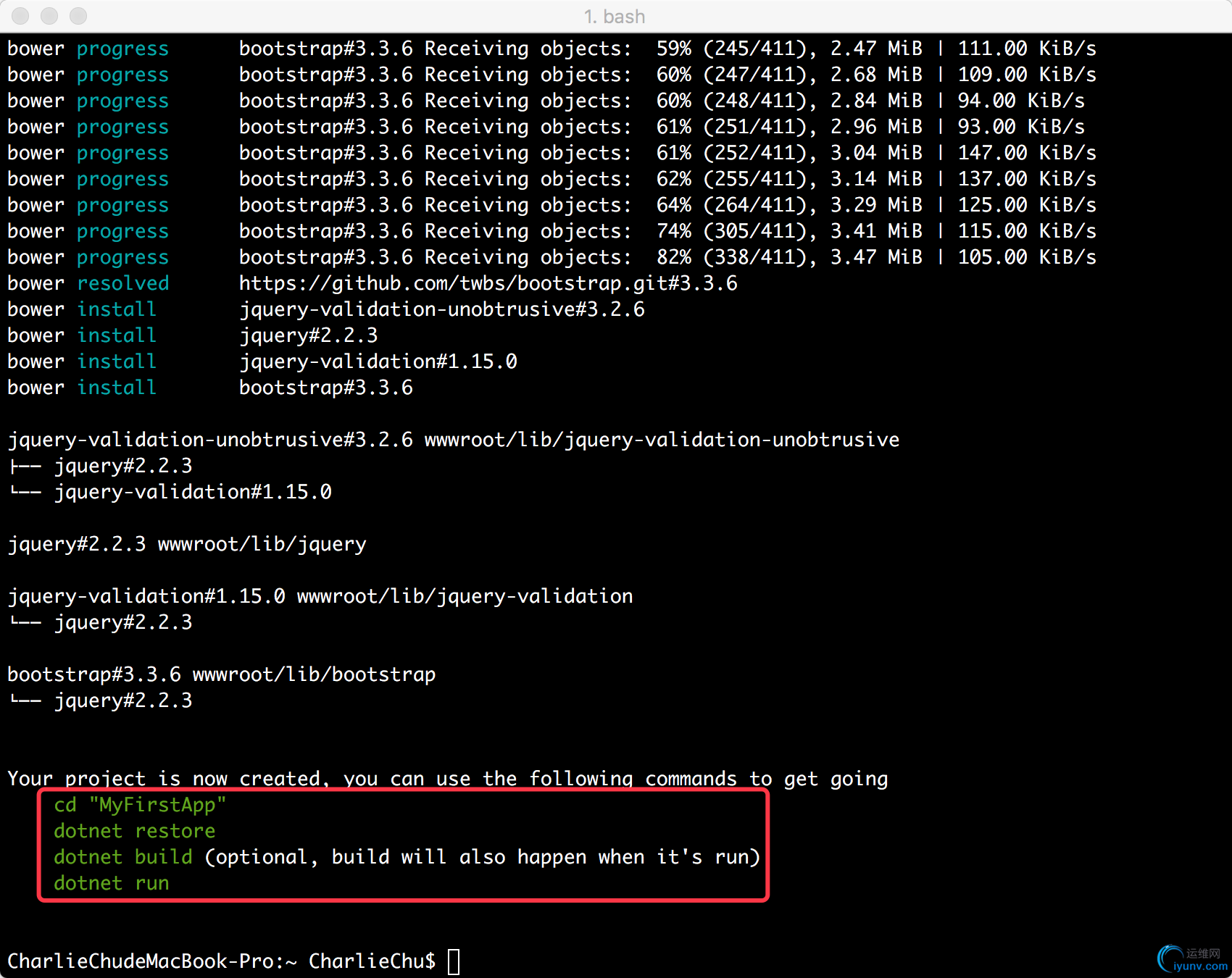Click the 'wwwroot/lib/jquery-validation' path text
1232x978 pixels.
coord(465,596)
